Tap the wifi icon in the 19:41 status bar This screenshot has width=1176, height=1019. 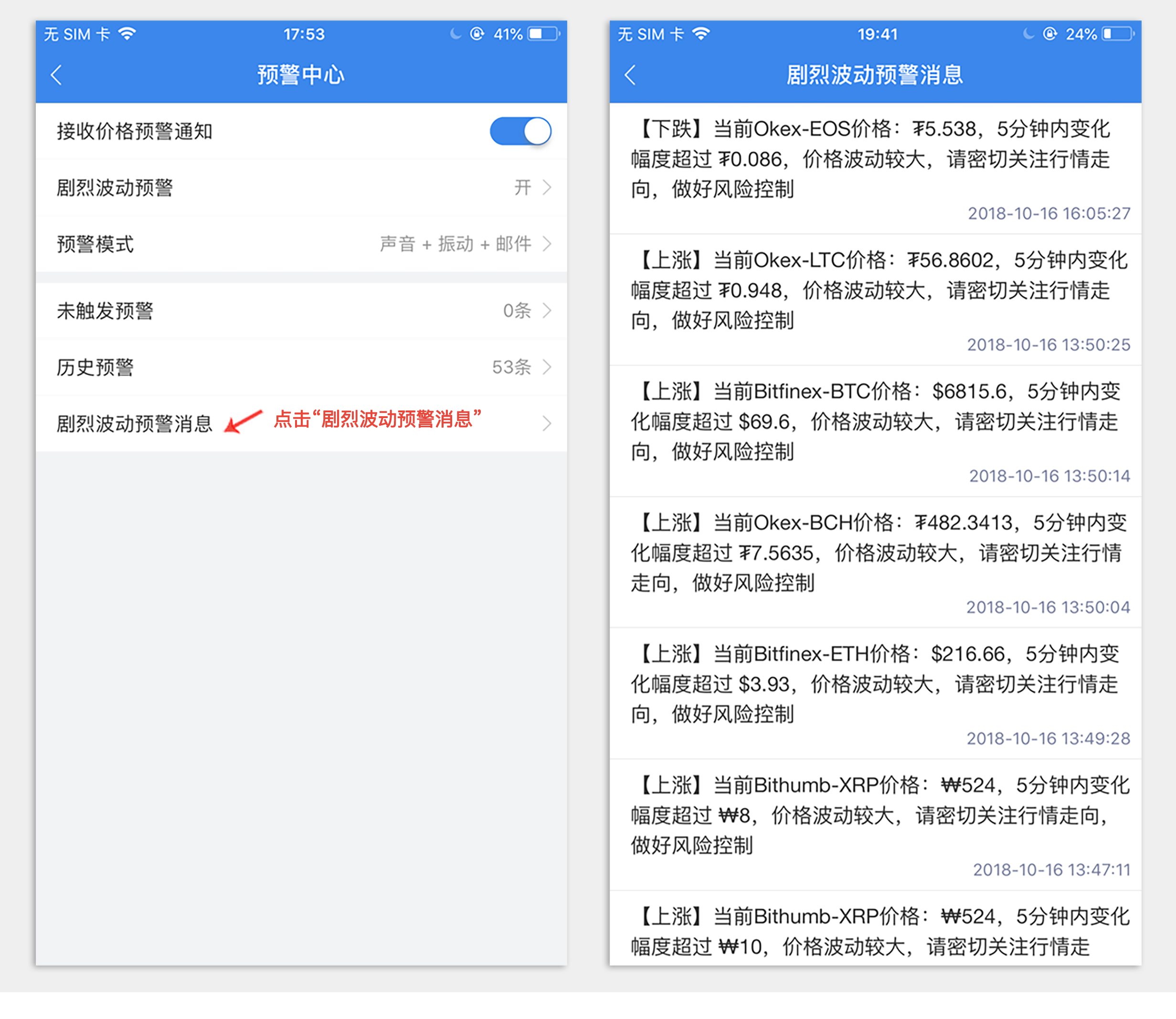701,33
